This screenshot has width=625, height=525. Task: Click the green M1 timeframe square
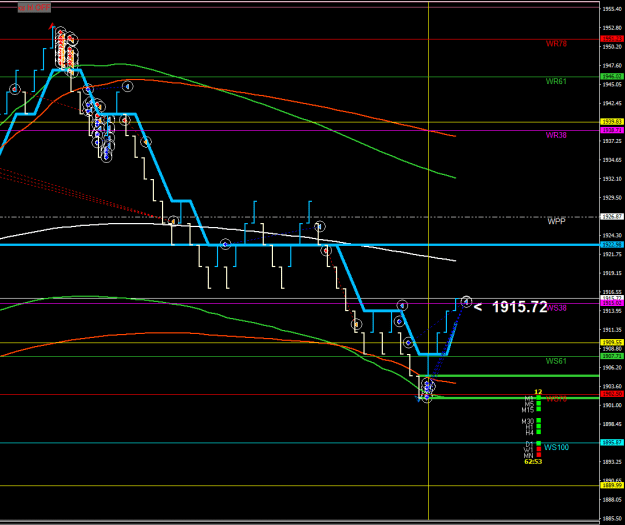coord(539,398)
